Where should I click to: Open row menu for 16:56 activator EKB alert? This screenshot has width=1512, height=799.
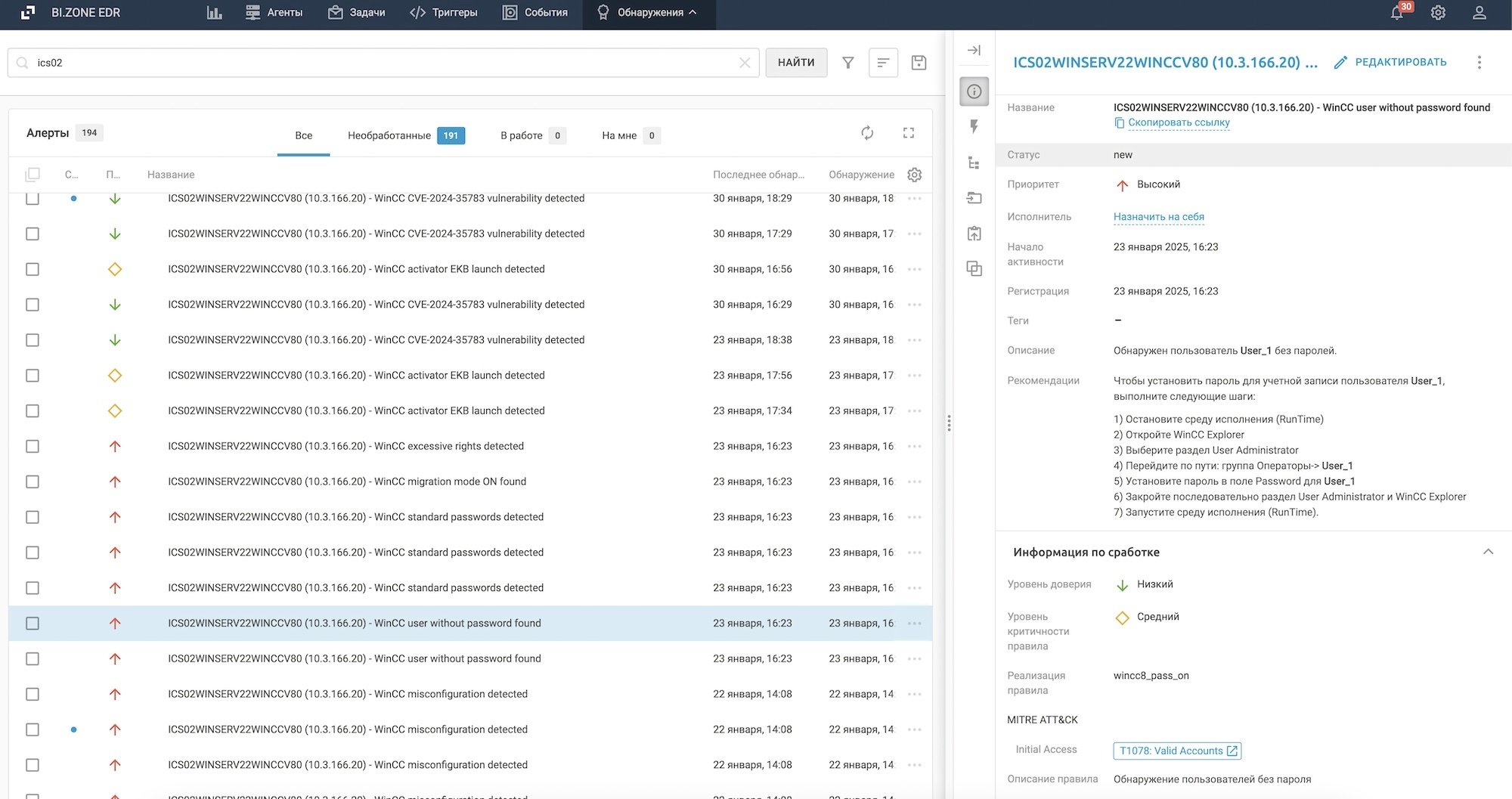pyautogui.click(x=914, y=269)
